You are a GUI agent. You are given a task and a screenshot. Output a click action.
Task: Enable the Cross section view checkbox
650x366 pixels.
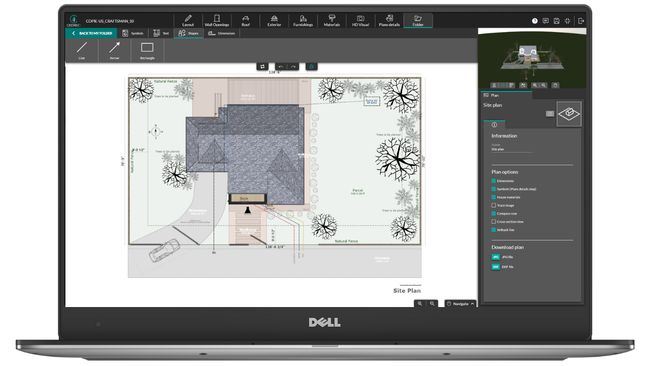tap(494, 221)
